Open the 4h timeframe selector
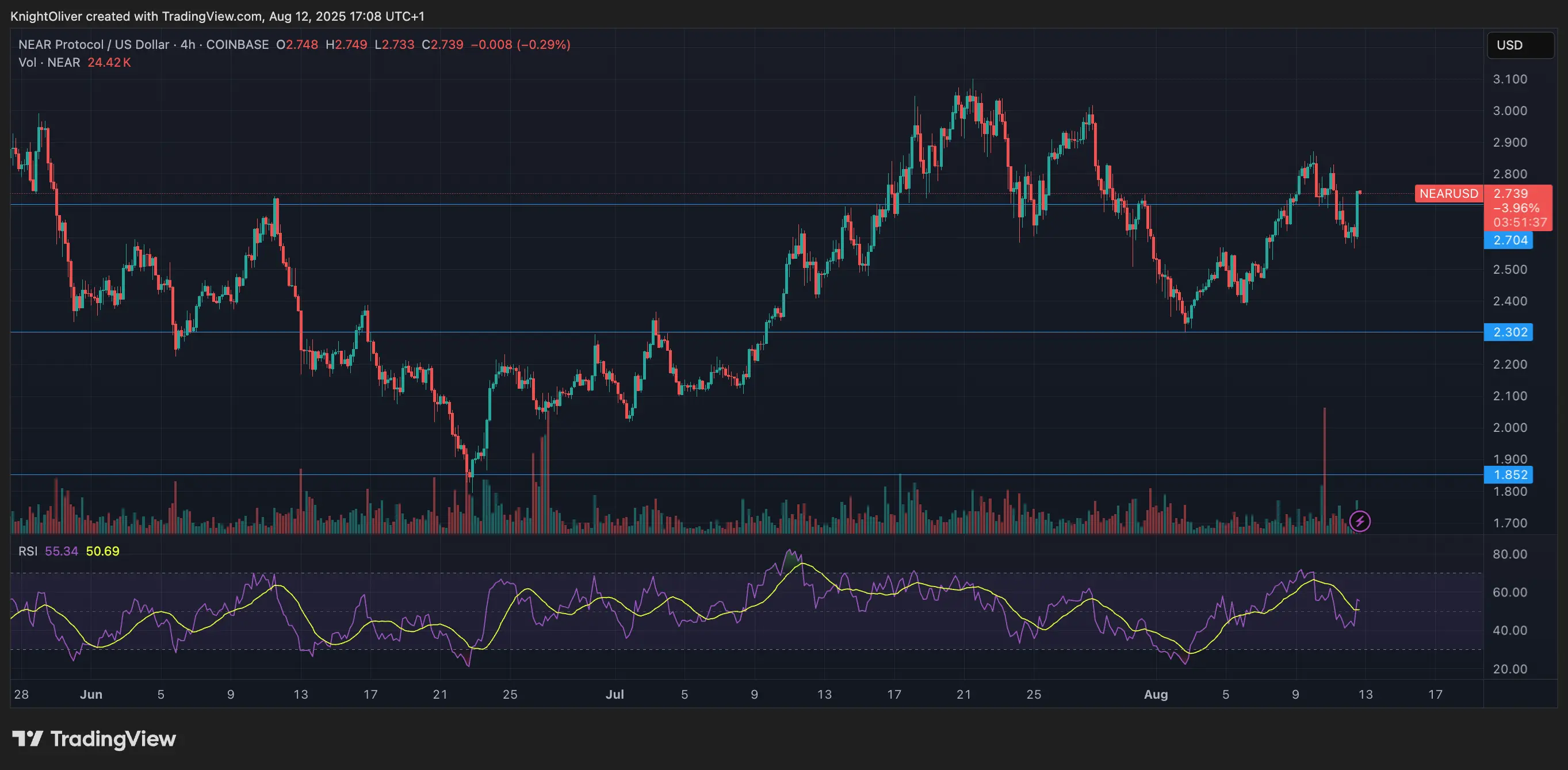 [x=186, y=44]
